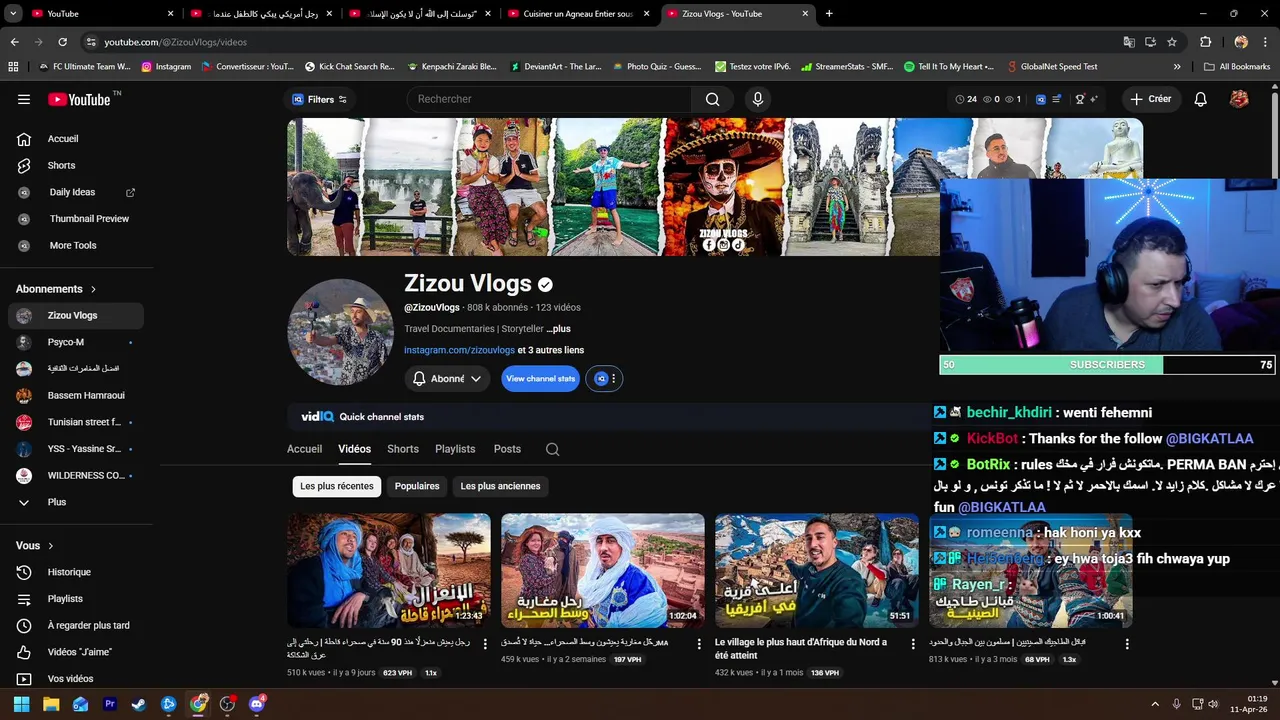The height and width of the screenshot is (720, 1280).
Task: Open Daily Ideas in the sidebar
Action: coord(76,192)
